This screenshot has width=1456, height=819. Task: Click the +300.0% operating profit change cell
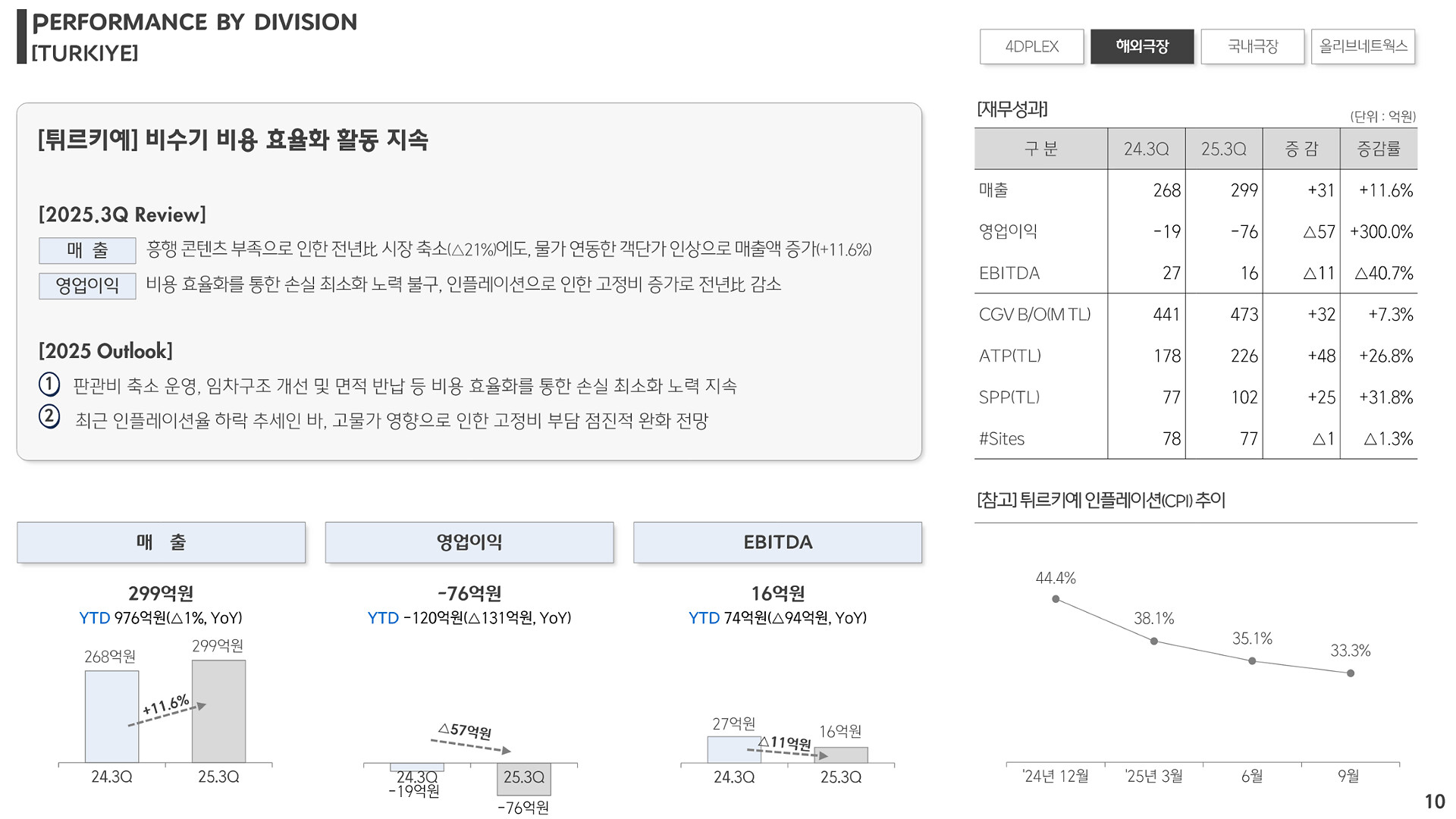(1380, 232)
